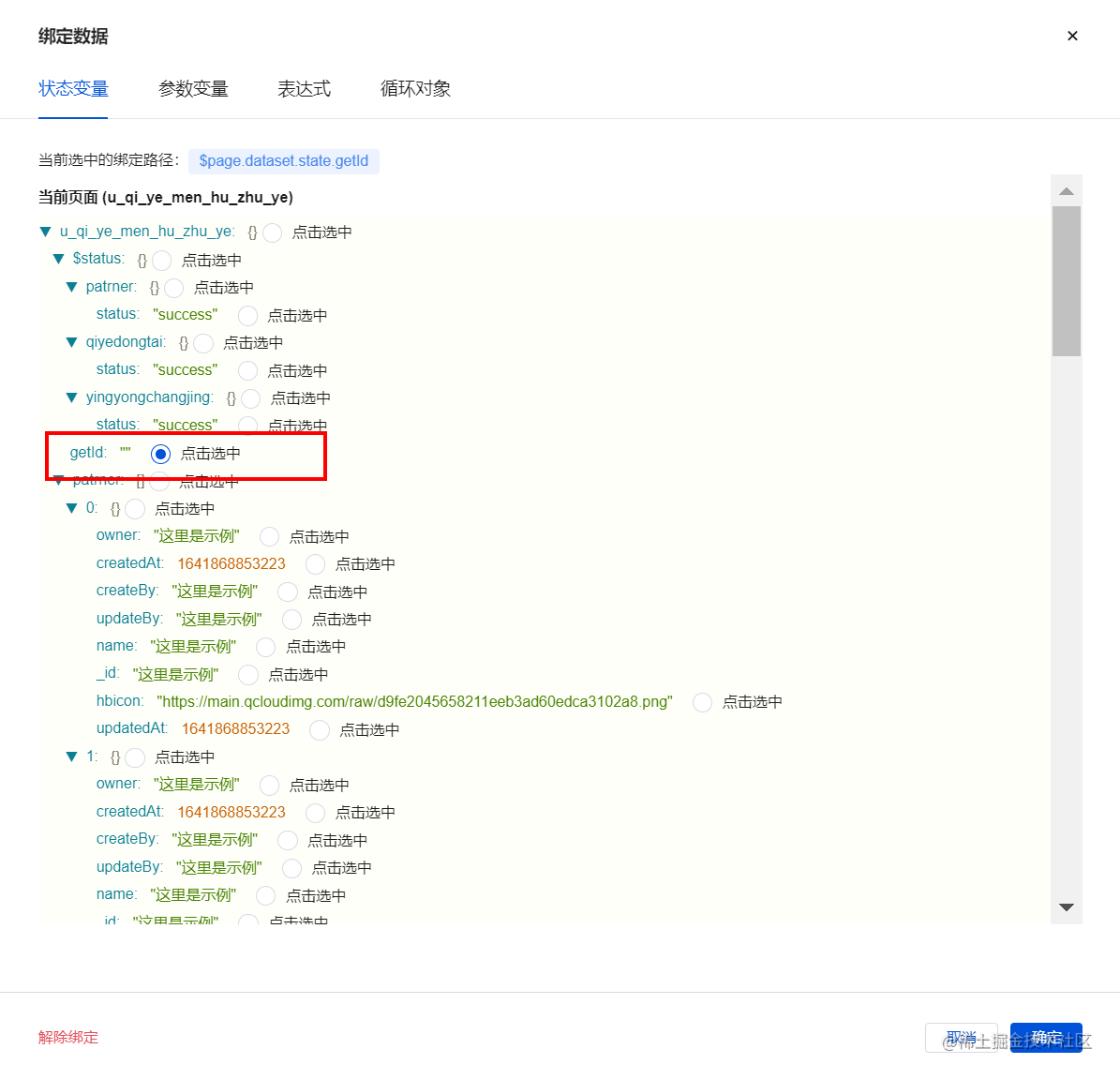
Task: Select radio for yingyongchangjing object
Action: (251, 398)
